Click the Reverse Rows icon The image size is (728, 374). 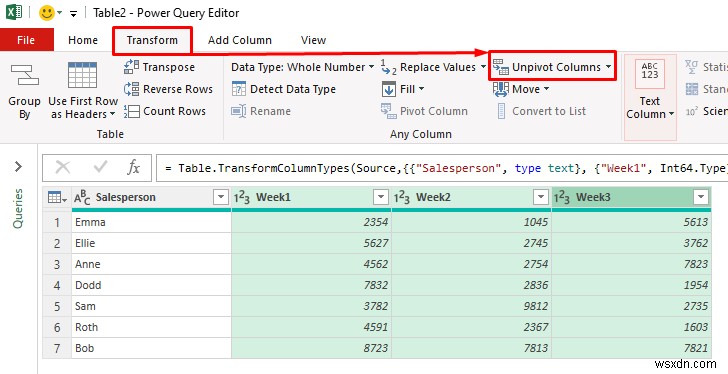click(131, 89)
